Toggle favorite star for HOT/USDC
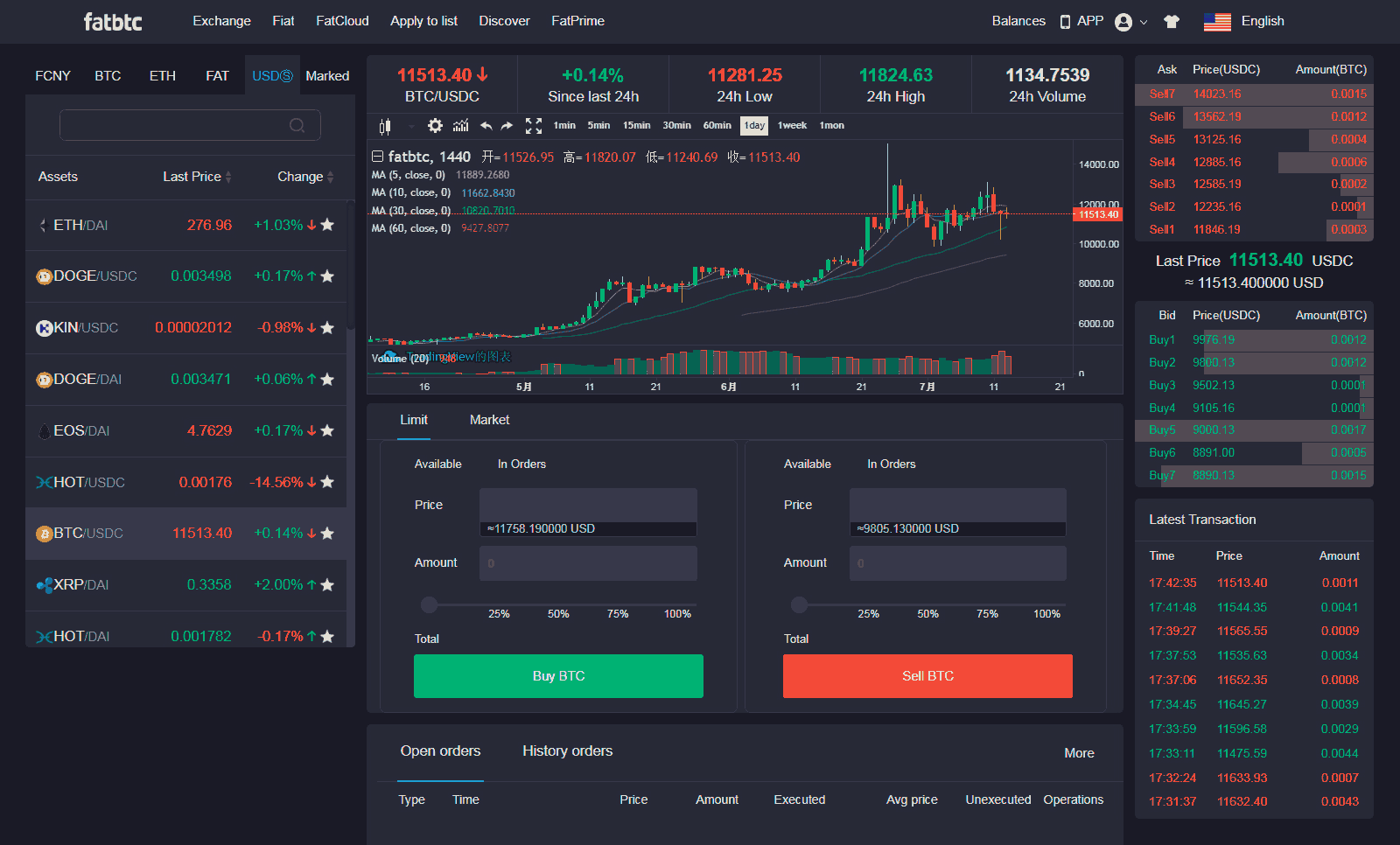Image resolution: width=1400 pixels, height=845 pixels. 327,482
